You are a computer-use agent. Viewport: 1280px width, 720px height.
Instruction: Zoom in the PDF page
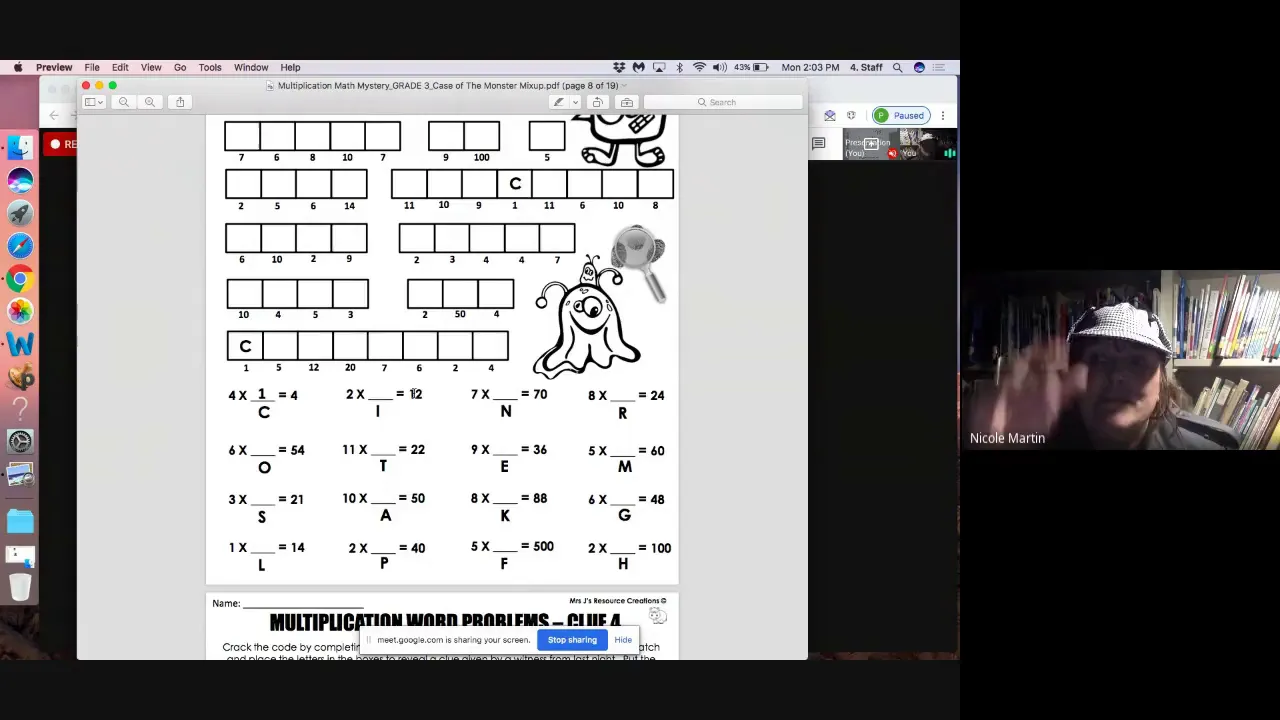pos(149,102)
